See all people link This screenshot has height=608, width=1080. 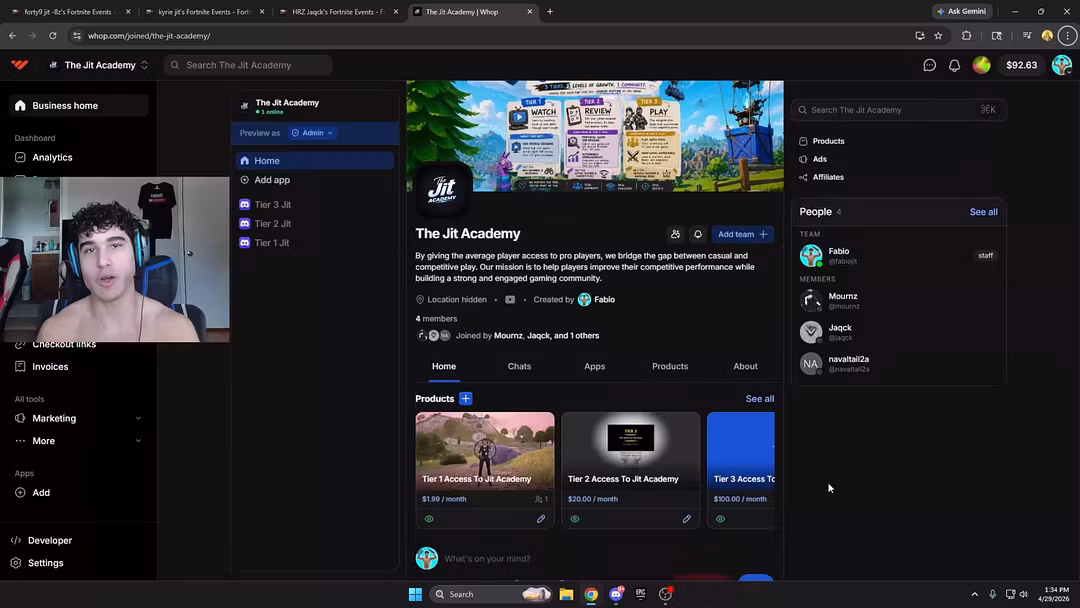click(x=984, y=212)
